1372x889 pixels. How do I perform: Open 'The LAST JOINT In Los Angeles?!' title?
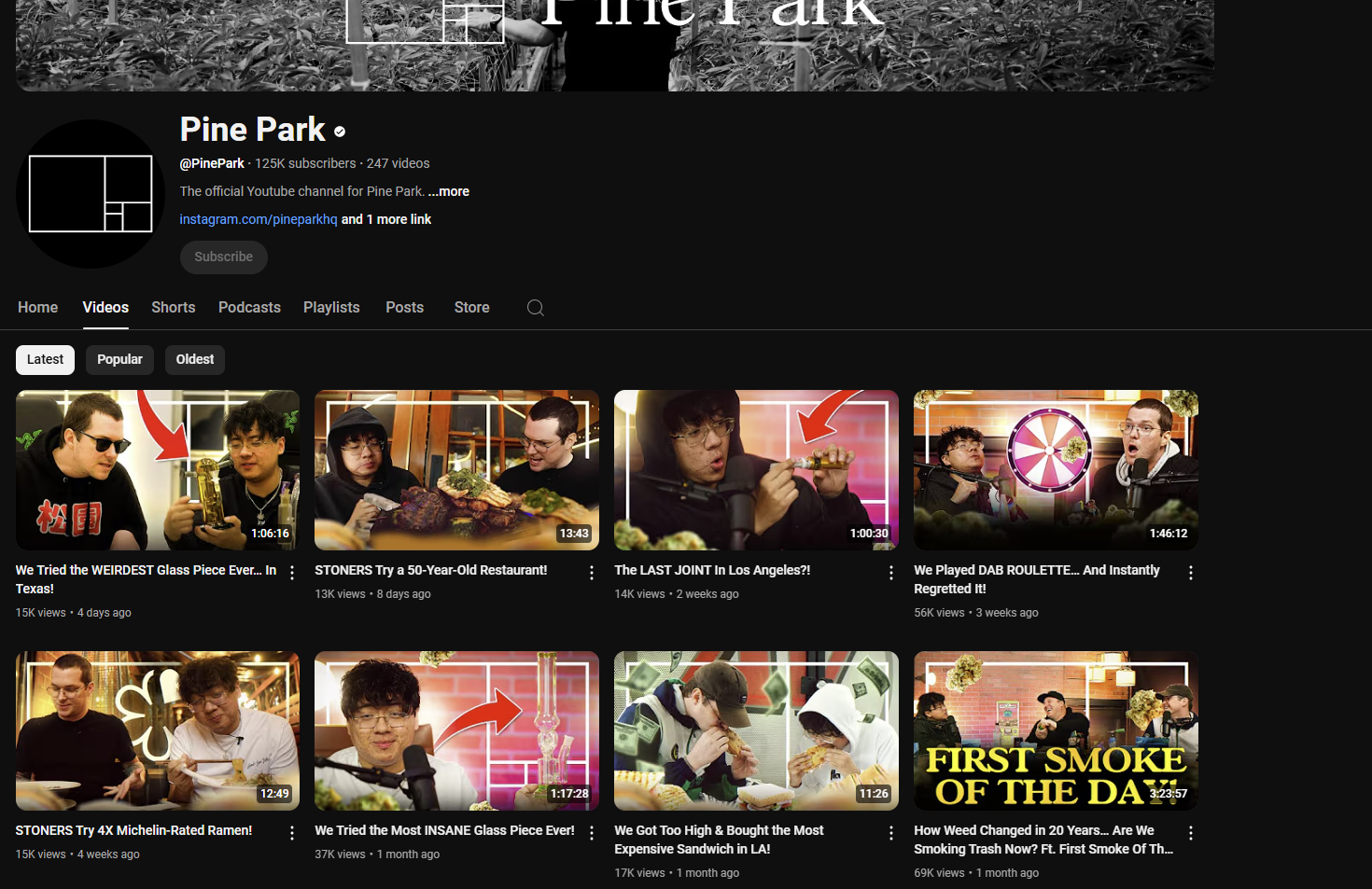tap(712, 570)
